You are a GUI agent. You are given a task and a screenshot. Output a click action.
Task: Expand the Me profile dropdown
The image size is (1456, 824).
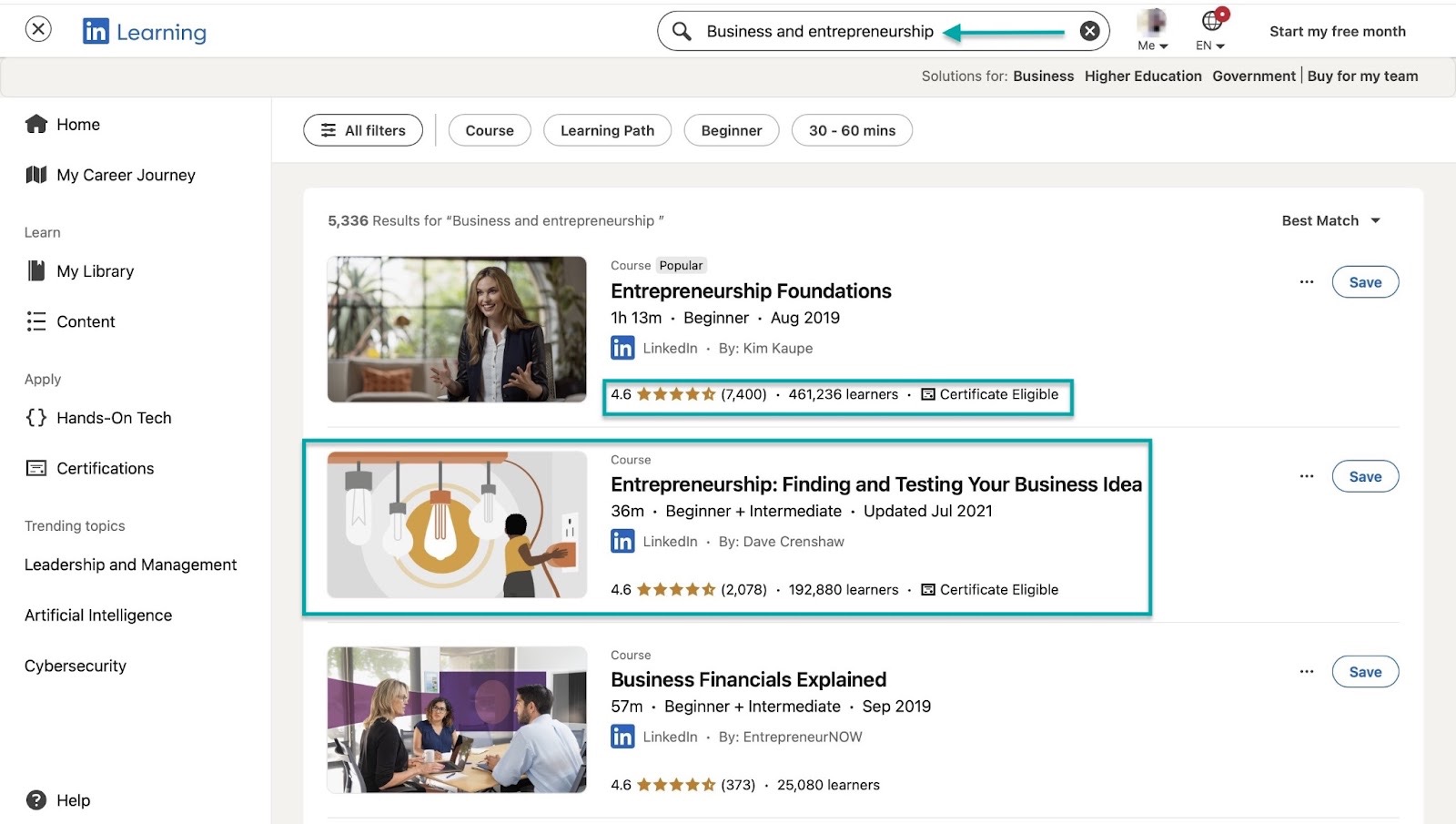[x=1152, y=30]
